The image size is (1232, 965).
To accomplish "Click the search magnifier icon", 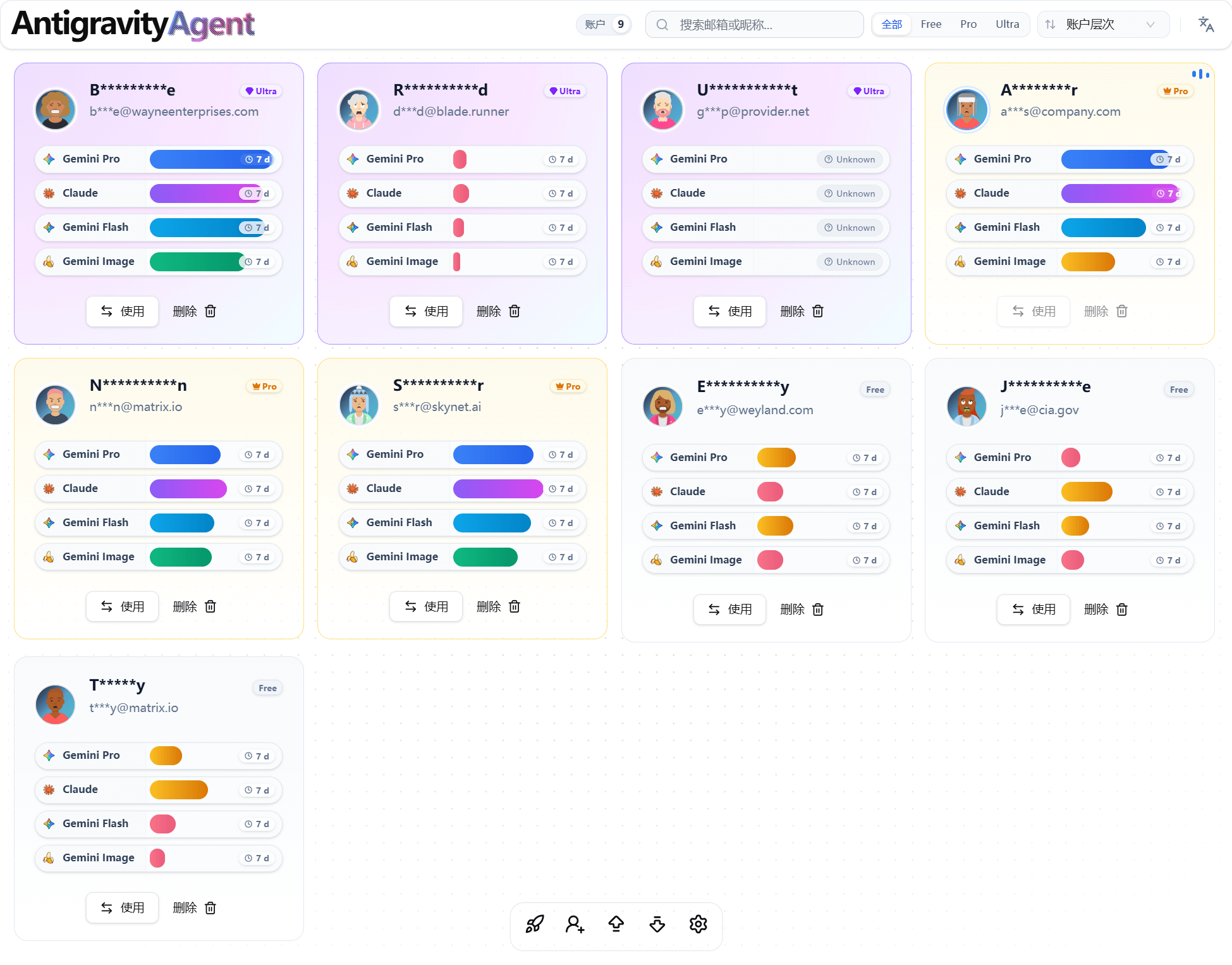I will [x=662, y=25].
